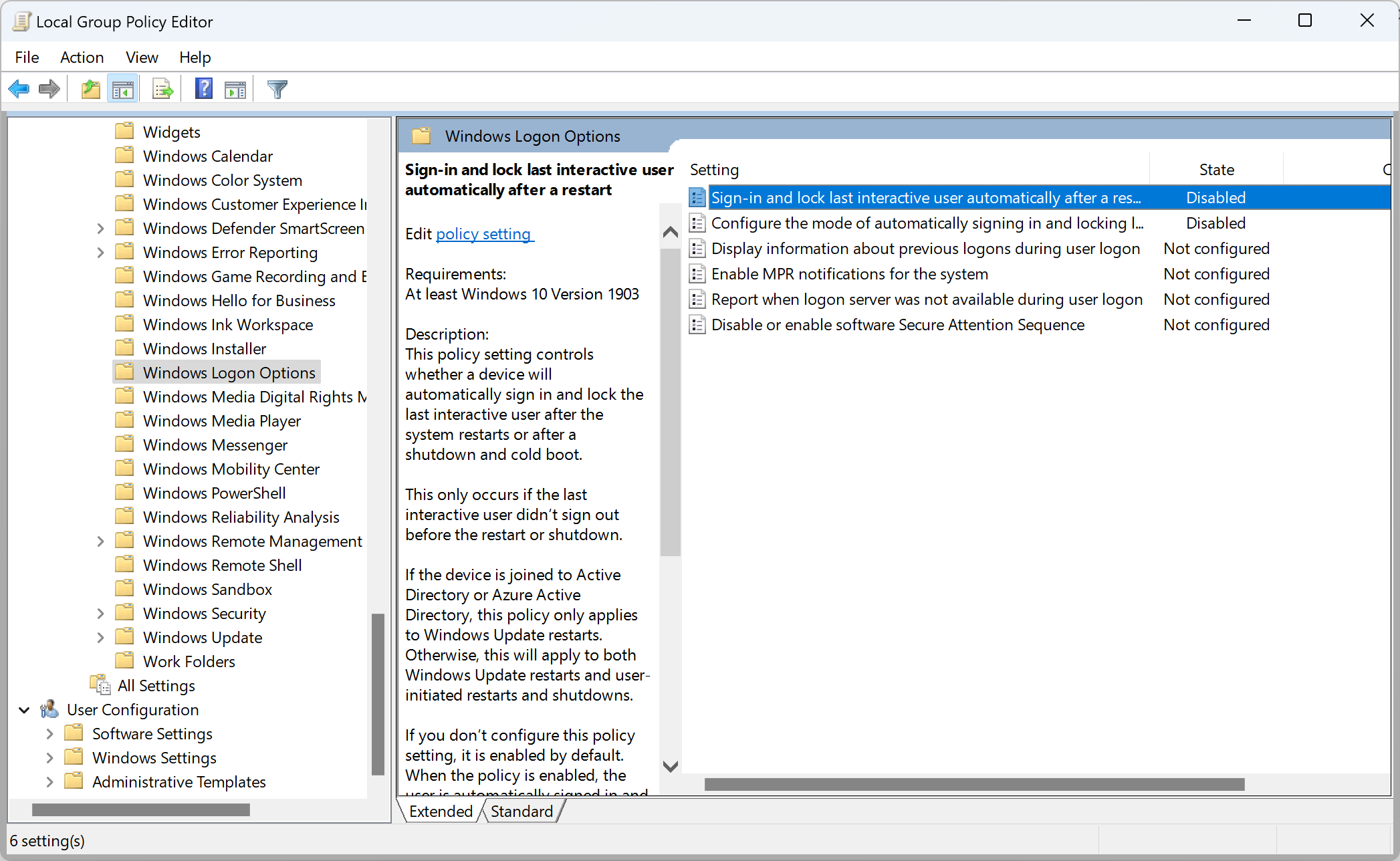Collapse the User Configuration node

[x=23, y=709]
